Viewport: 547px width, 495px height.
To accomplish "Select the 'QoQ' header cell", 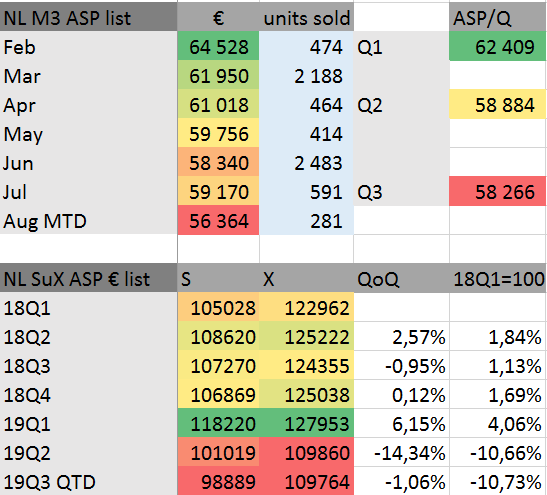I will click(x=402, y=278).
